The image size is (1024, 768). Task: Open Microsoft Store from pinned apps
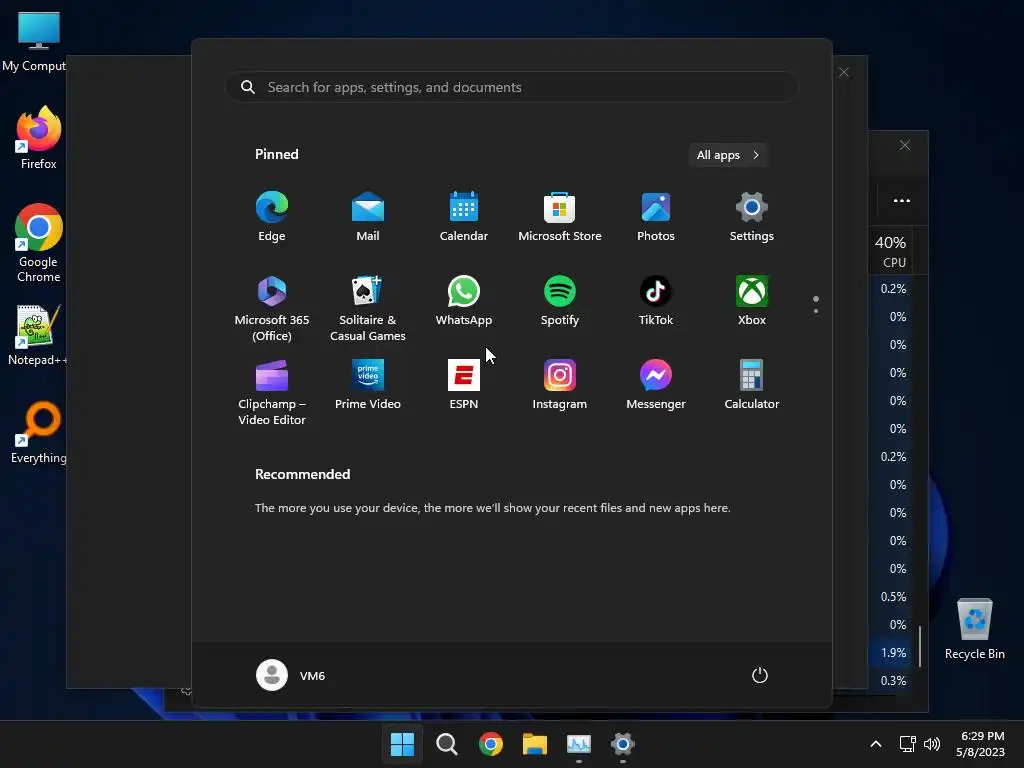coord(560,217)
